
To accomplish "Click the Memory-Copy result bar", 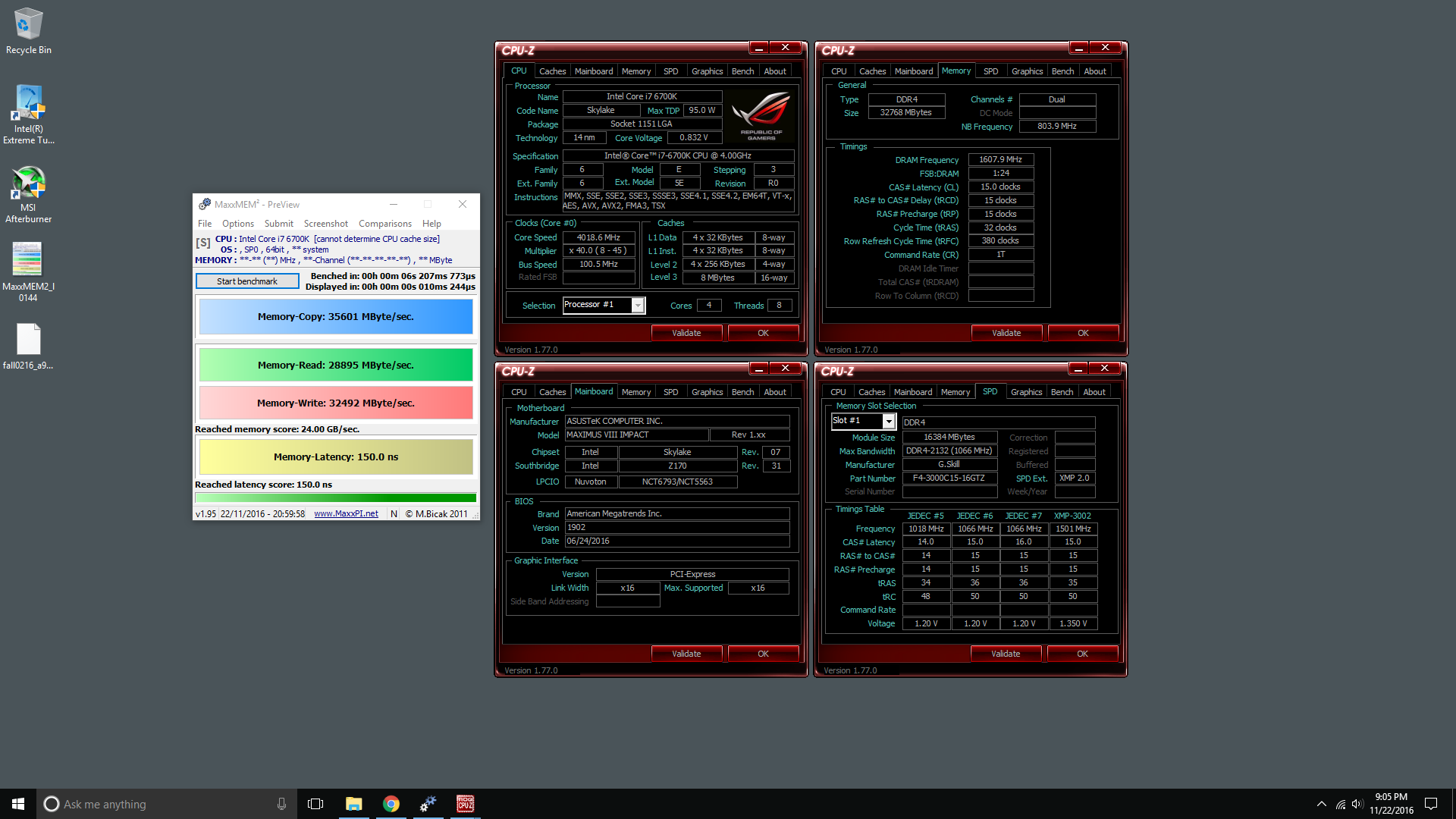I will (336, 317).
